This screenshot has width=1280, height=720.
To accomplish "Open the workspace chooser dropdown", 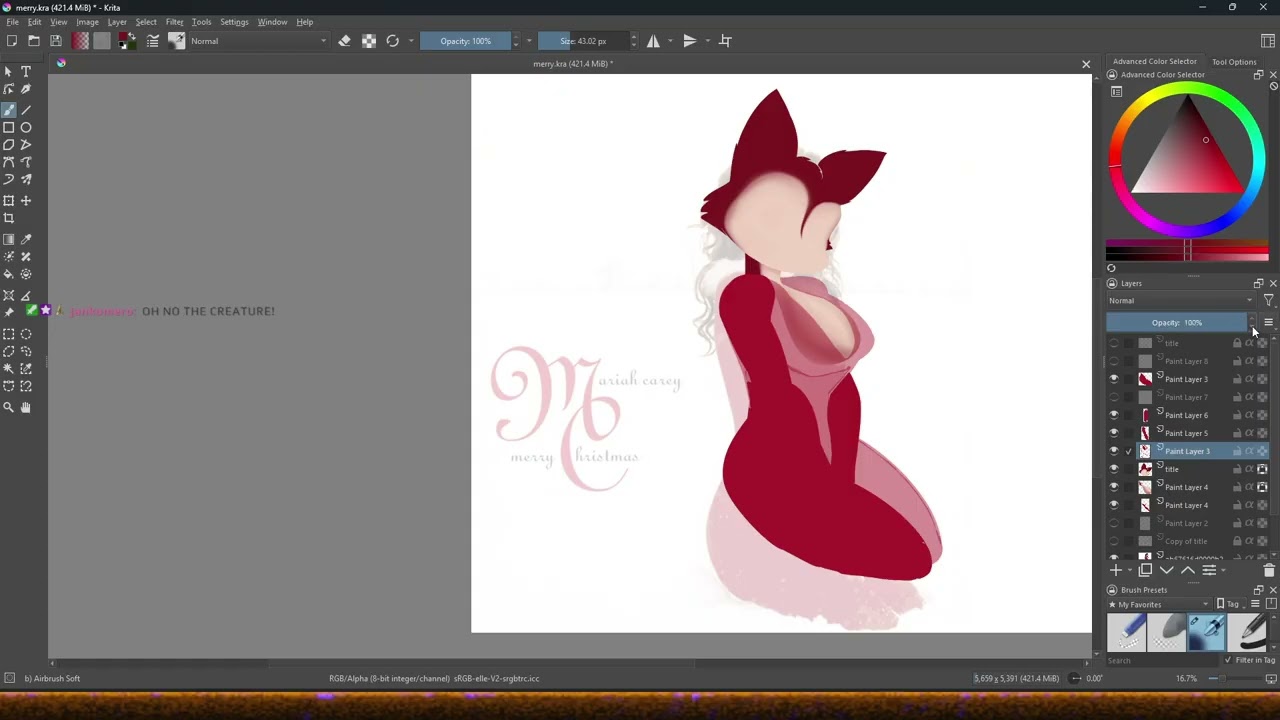I will [1268, 41].
